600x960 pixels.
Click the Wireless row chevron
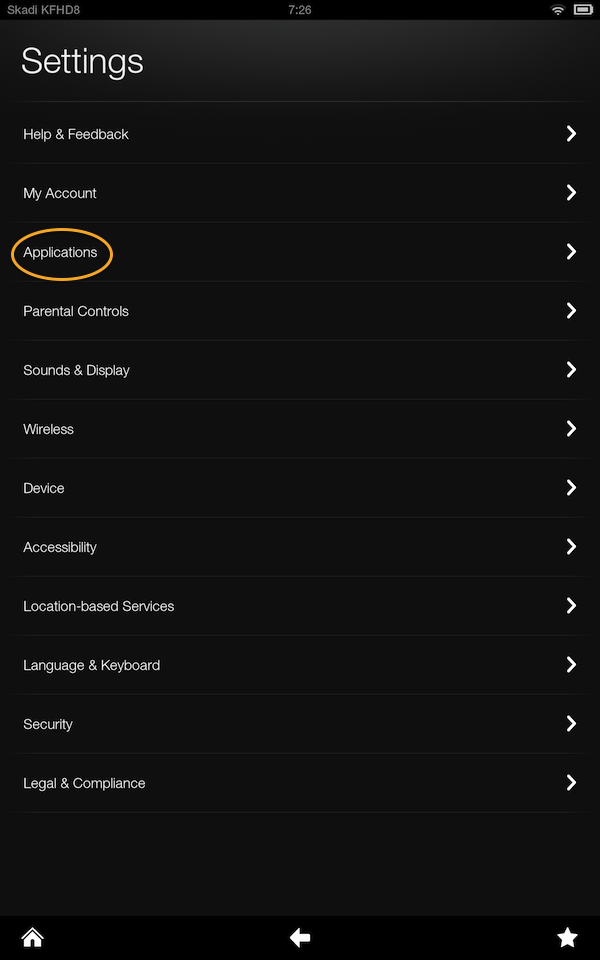click(x=571, y=429)
